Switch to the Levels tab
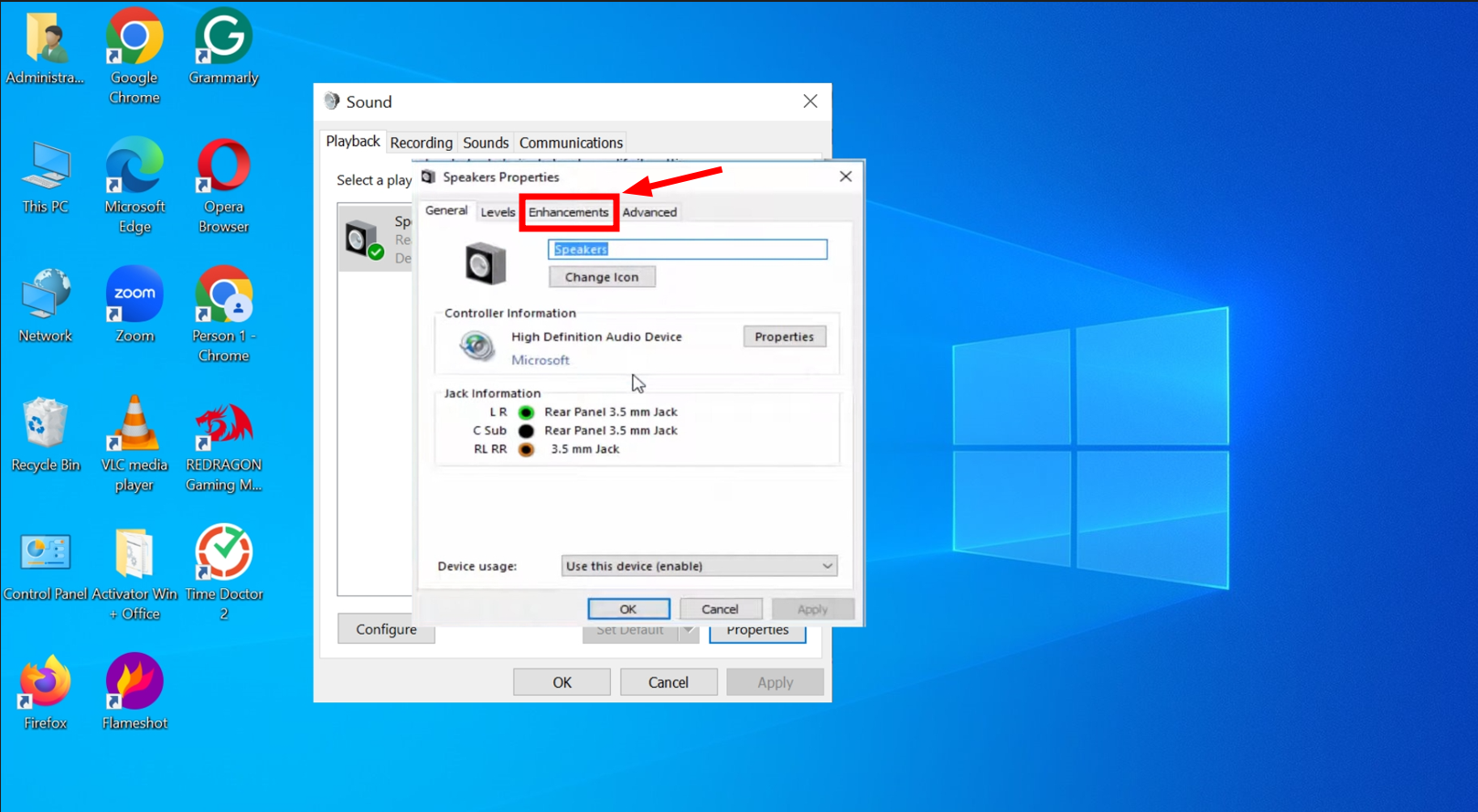The image size is (1478, 812). point(498,212)
